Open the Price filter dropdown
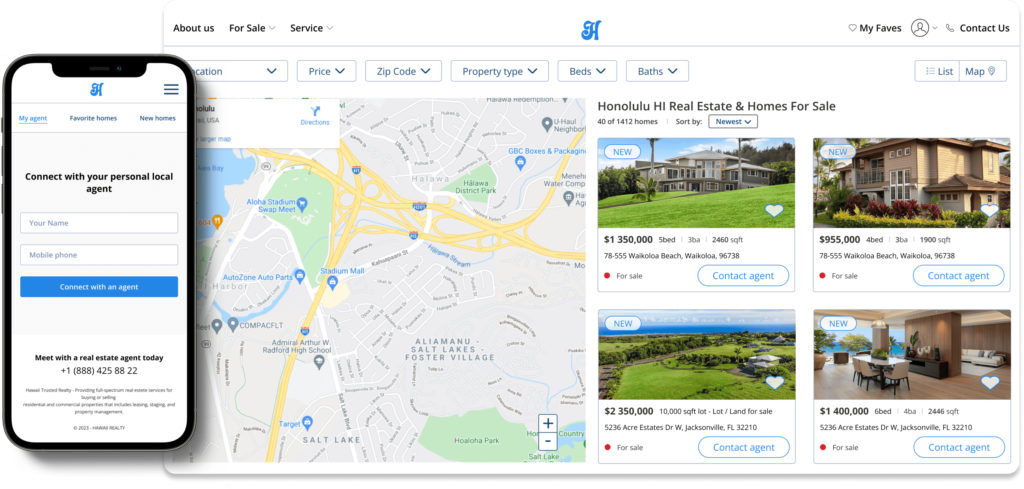Screen dimensions: 1024x489 point(327,71)
